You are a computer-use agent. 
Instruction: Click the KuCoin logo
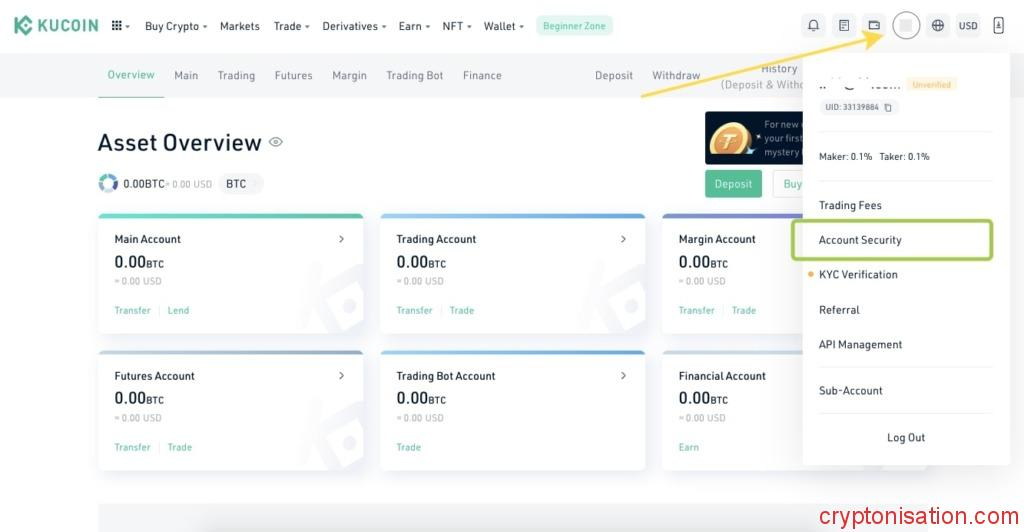[x=56, y=26]
